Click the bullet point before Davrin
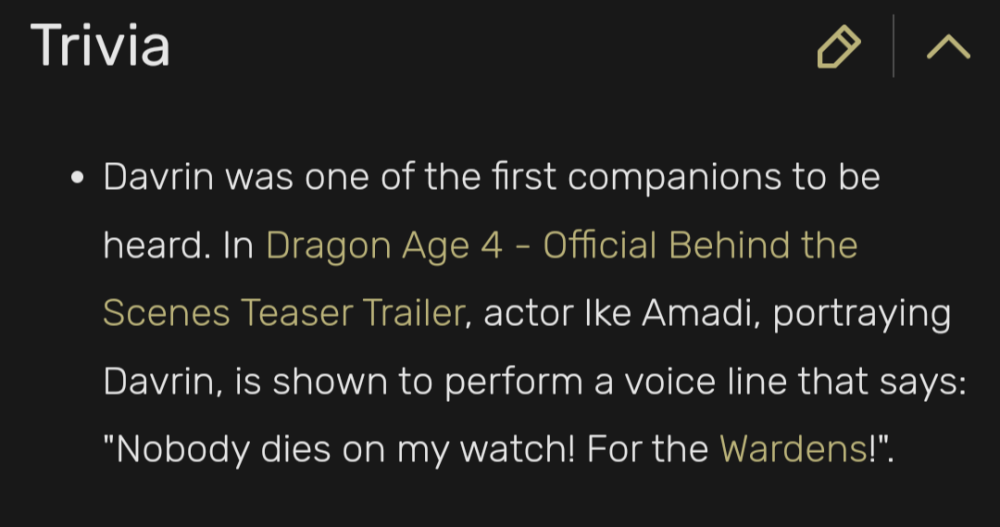This screenshot has height=527, width=1000. [x=79, y=180]
